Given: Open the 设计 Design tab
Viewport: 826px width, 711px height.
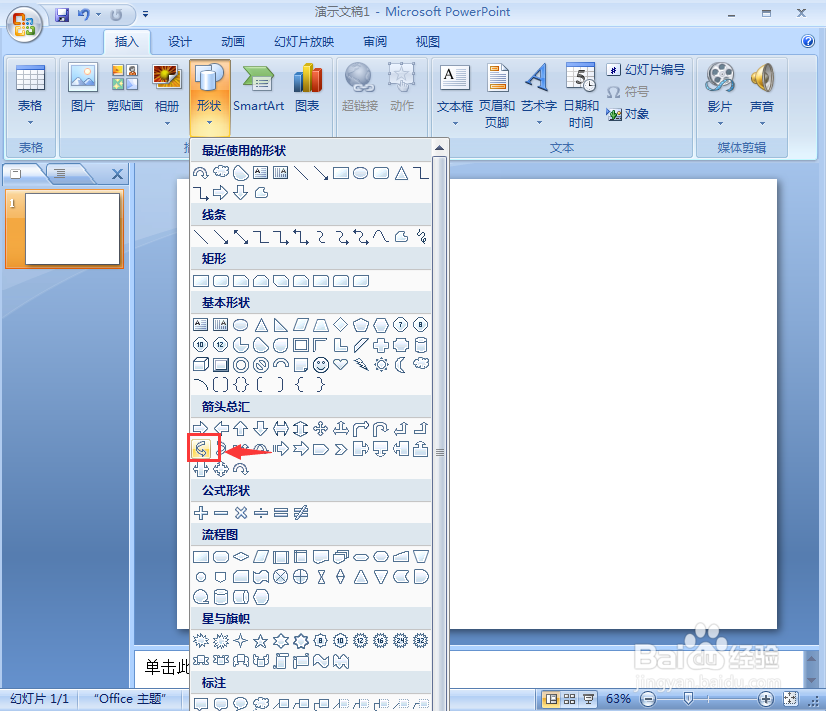Looking at the screenshot, I should [180, 42].
